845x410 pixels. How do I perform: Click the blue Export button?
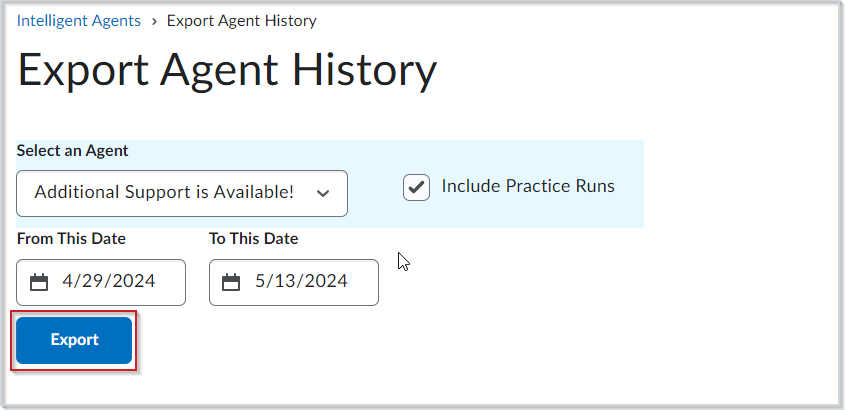pyautogui.click(x=74, y=340)
